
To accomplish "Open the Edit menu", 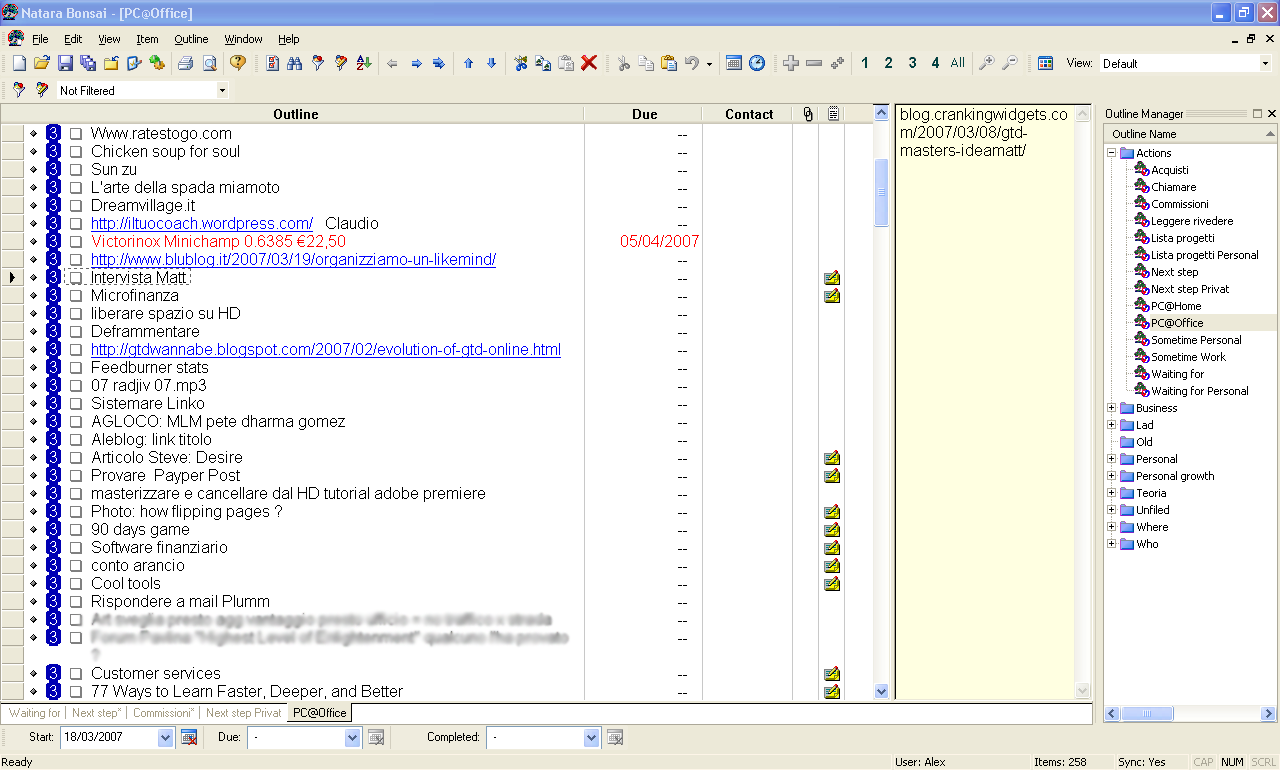I will [73, 39].
